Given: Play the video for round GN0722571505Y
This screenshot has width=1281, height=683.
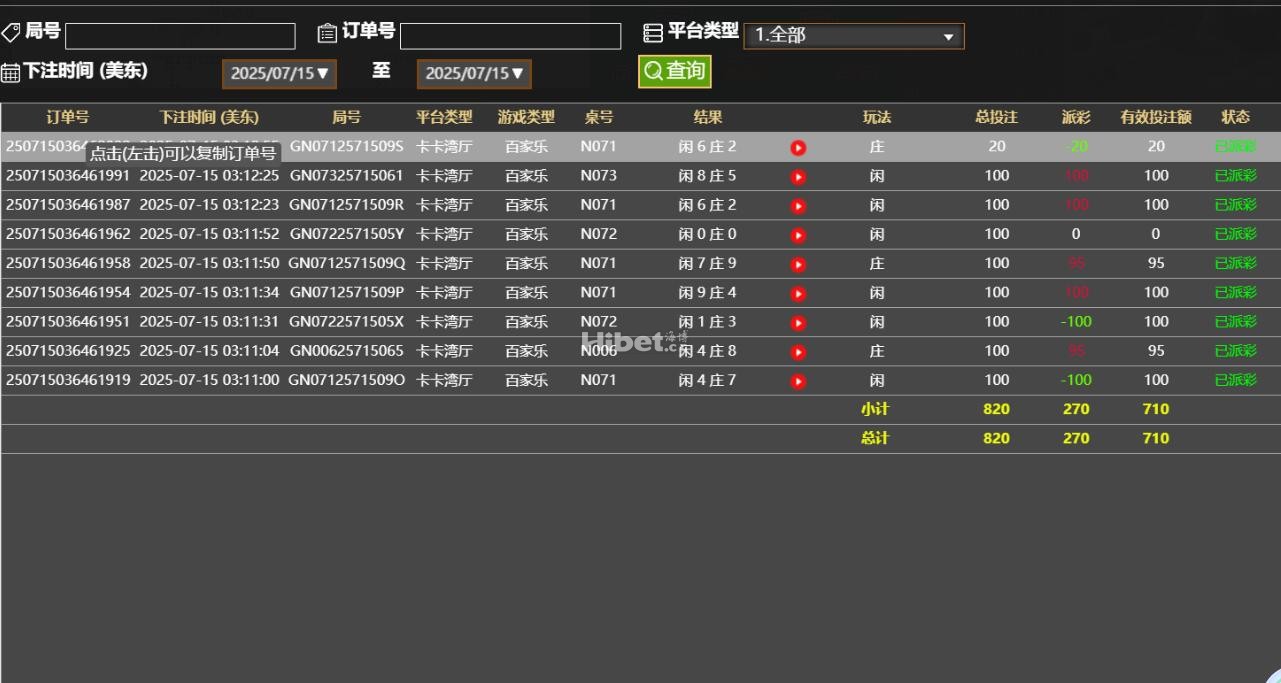Looking at the screenshot, I should (797, 234).
